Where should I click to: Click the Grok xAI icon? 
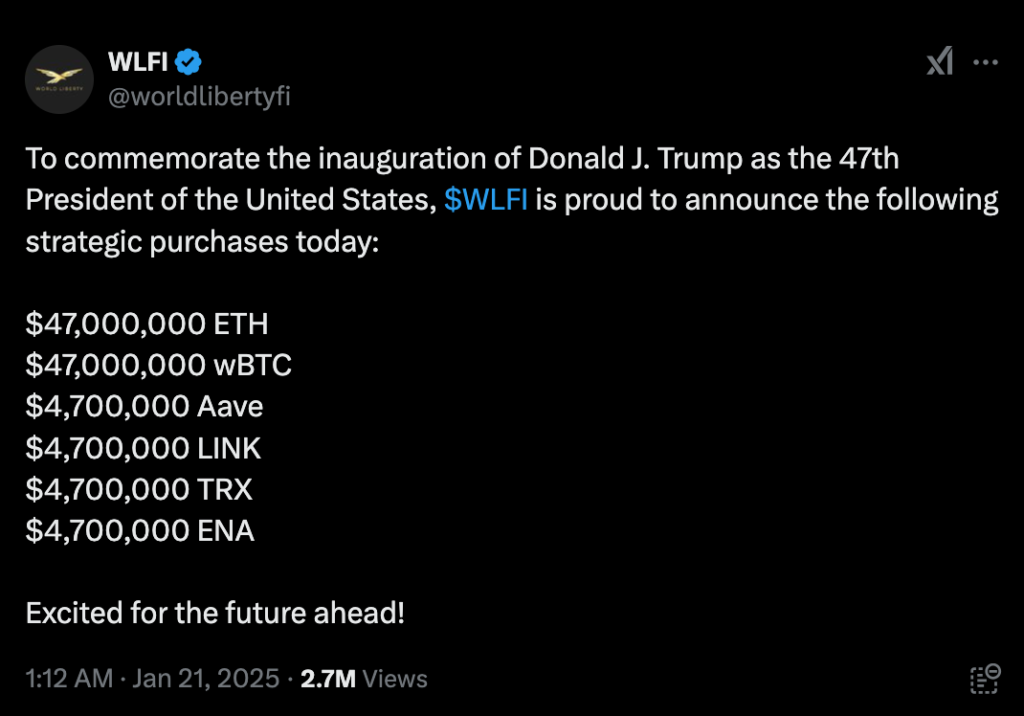[x=940, y=63]
